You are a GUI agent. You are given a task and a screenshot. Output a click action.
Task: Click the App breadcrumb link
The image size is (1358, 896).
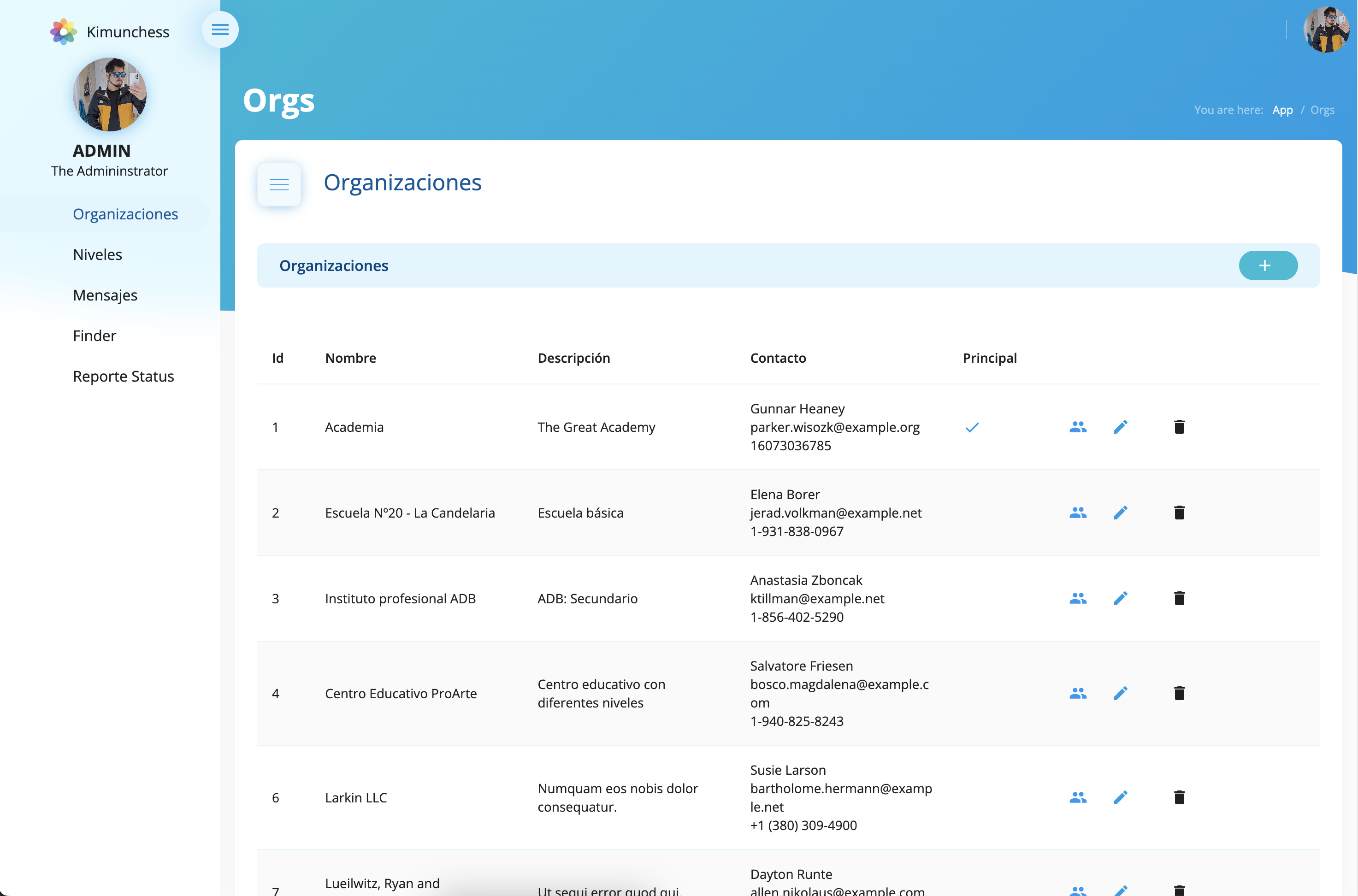pyautogui.click(x=1282, y=110)
